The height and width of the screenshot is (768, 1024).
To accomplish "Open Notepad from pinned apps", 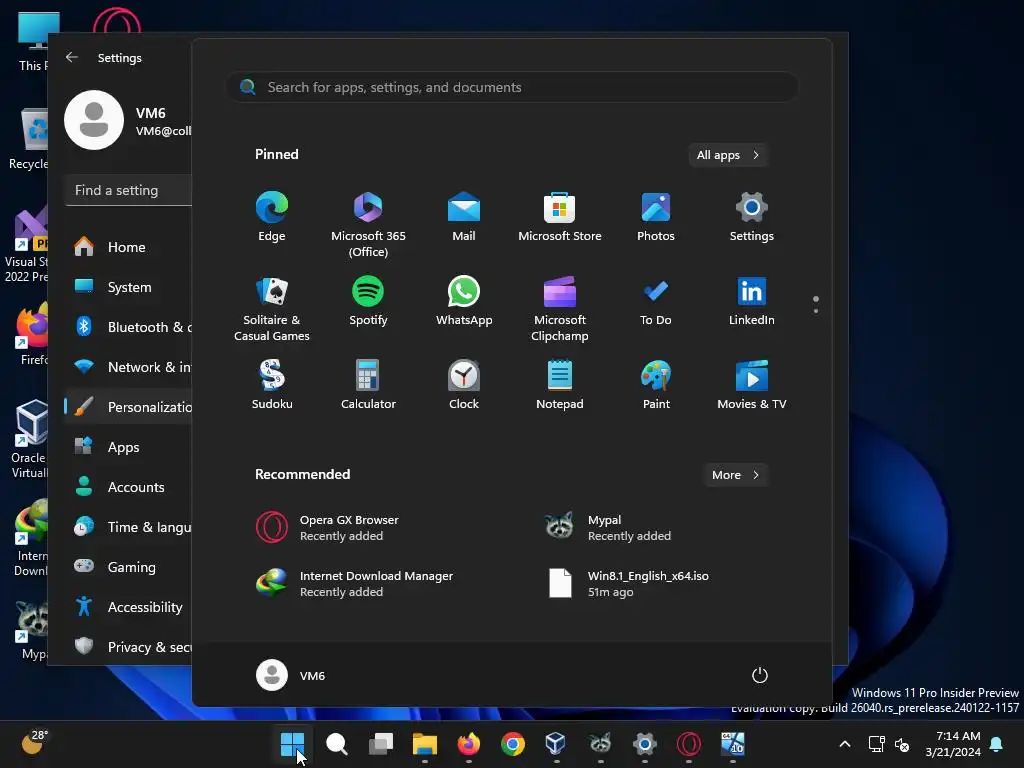I will 560,385.
